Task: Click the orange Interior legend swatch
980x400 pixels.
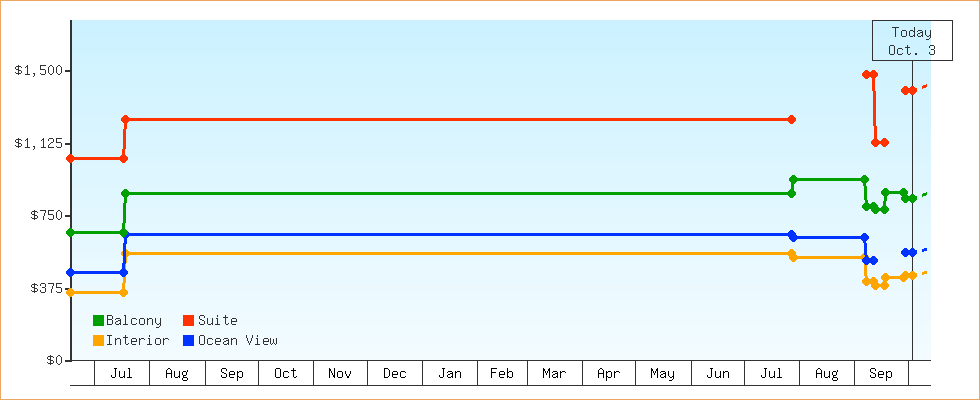Action: tap(98, 341)
